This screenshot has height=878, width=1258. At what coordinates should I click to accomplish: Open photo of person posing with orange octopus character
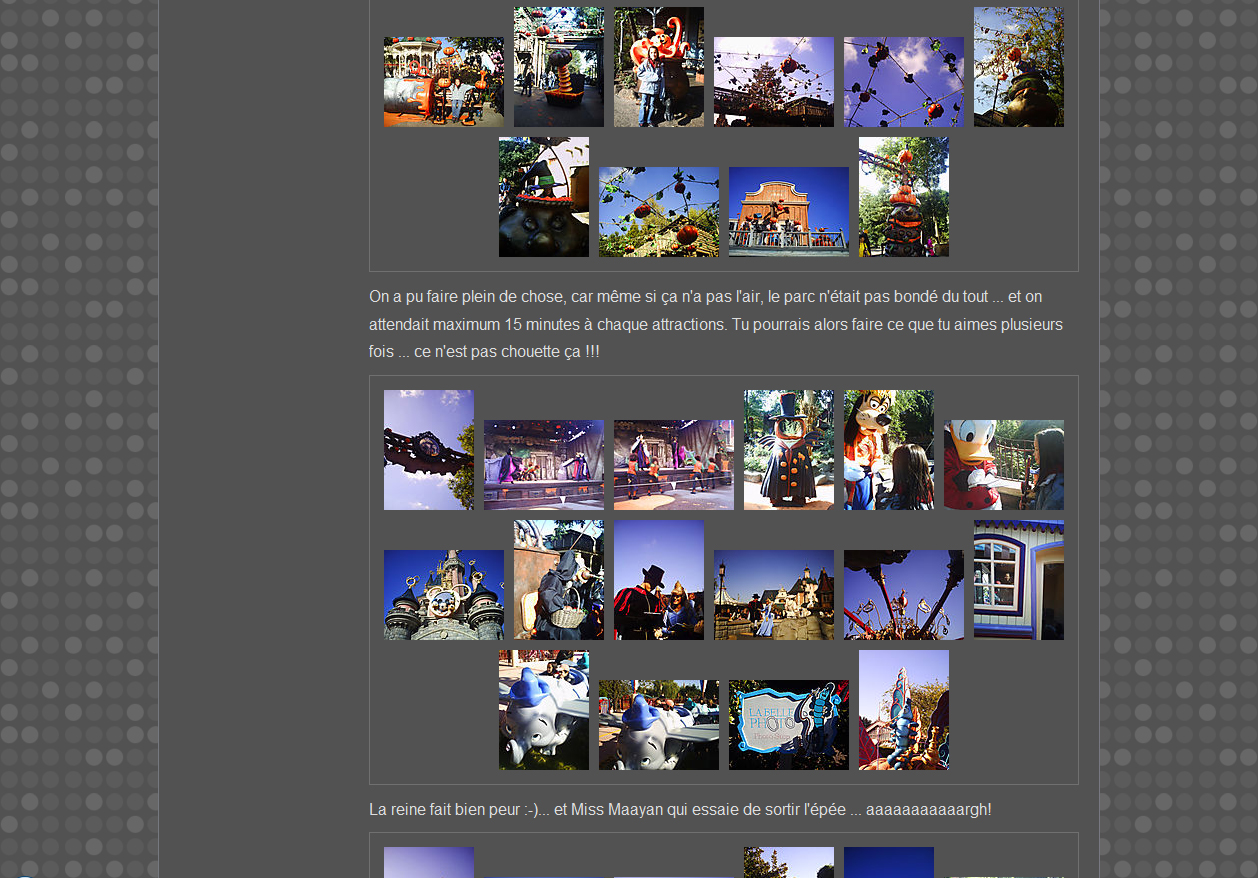click(x=658, y=67)
